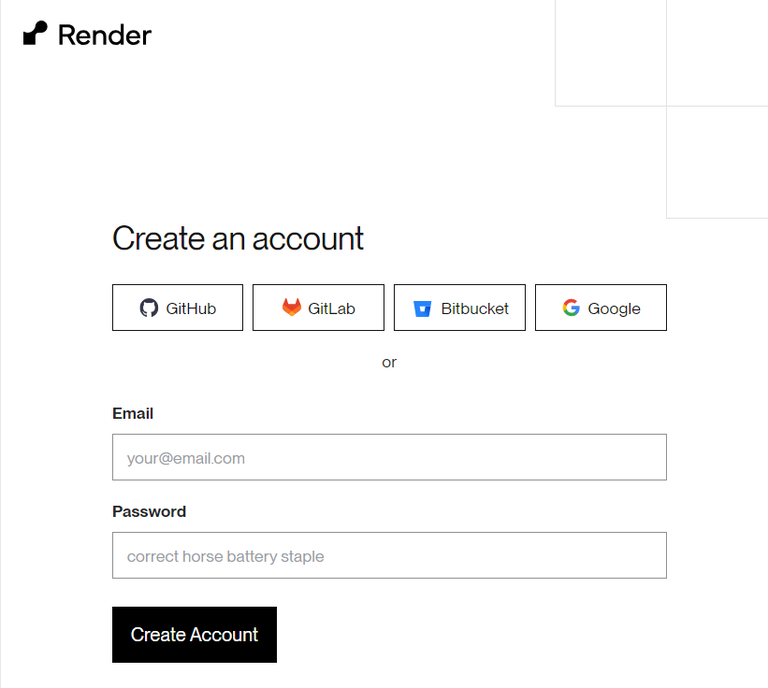Image resolution: width=768 pixels, height=688 pixels.
Task: Click the Bitbucket bucket icon
Action: (x=423, y=308)
